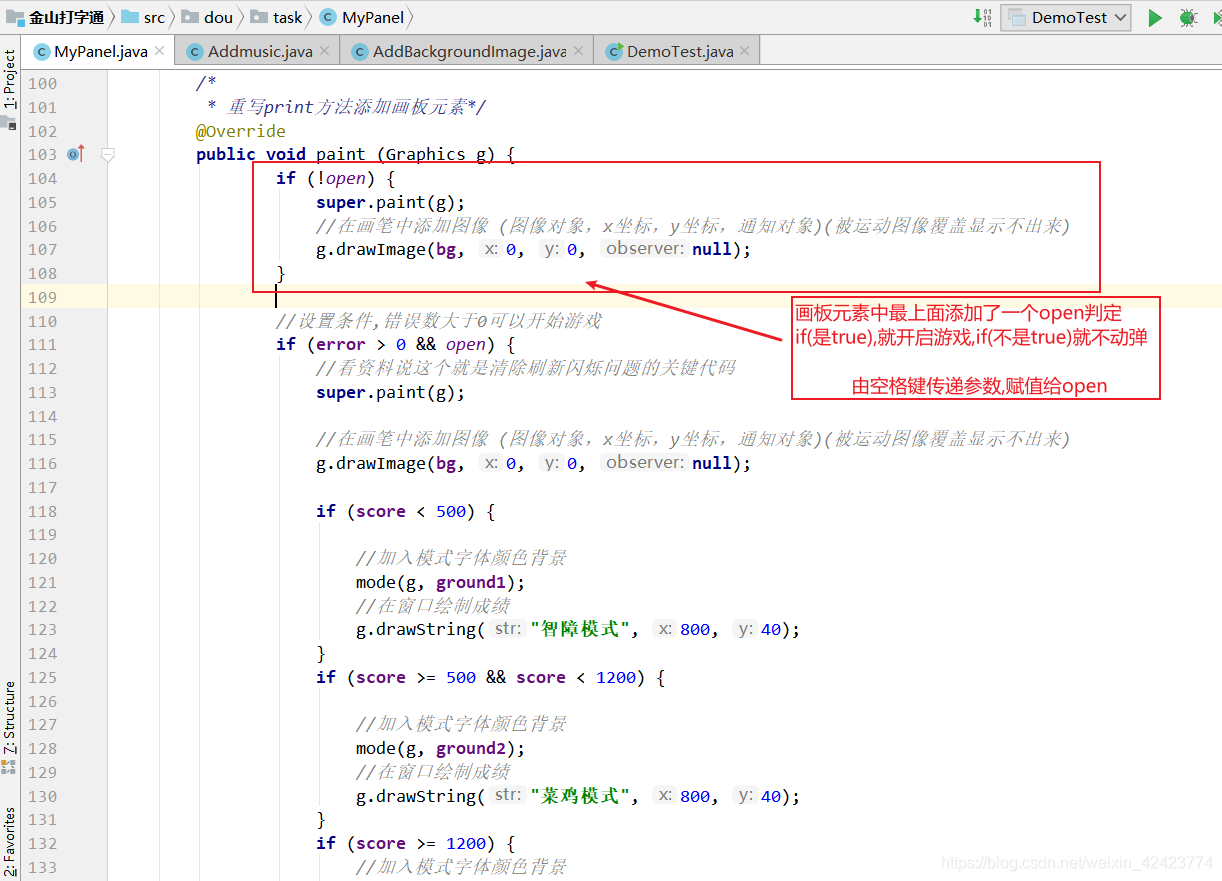
Task: Click the method name paint on line 103
Action: point(341,154)
